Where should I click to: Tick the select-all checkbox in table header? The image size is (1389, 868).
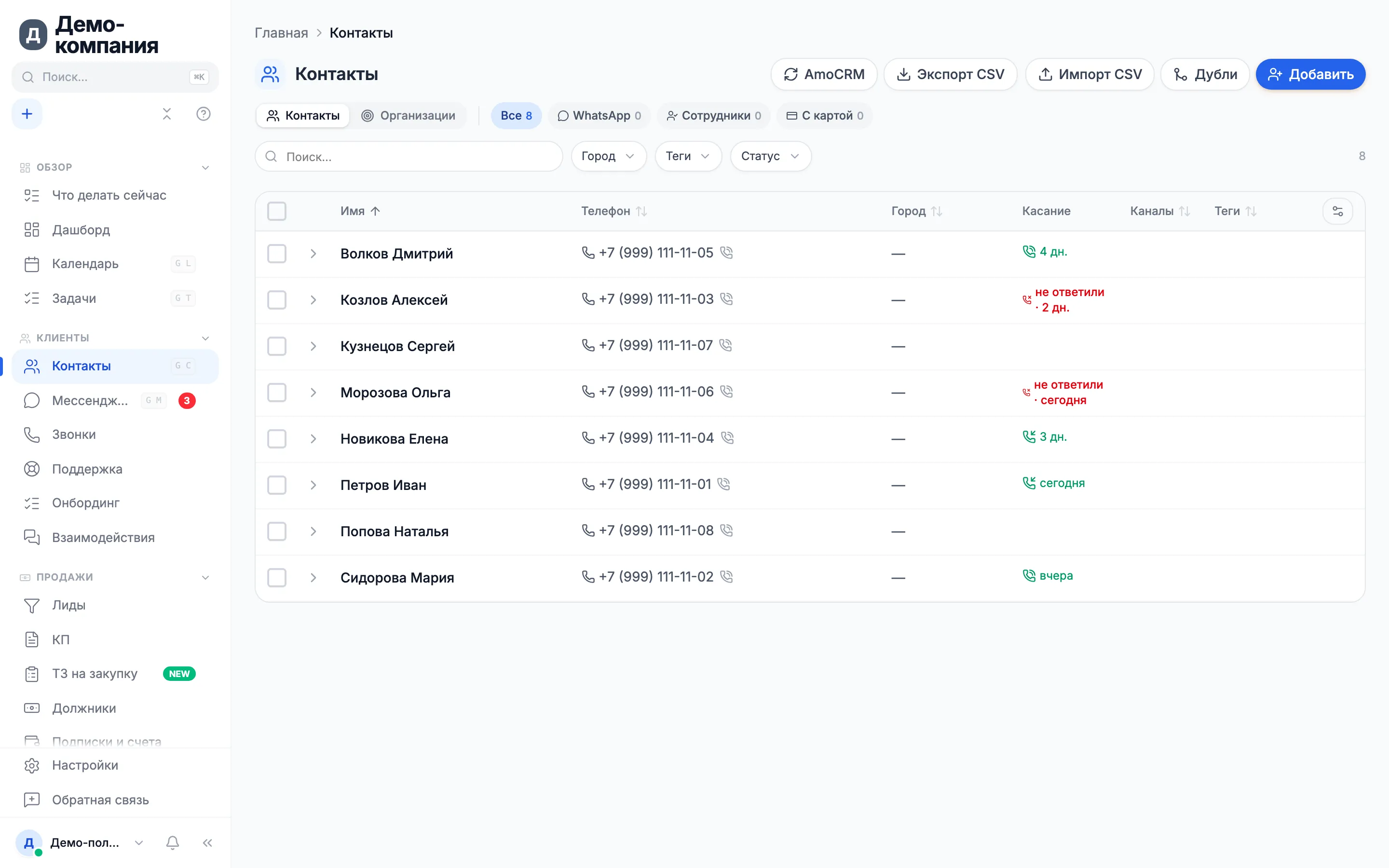point(277,211)
